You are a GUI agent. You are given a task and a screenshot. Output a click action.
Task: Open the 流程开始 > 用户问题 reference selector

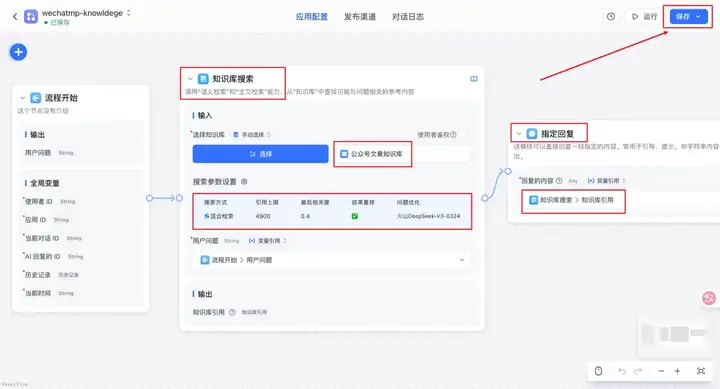coord(332,260)
